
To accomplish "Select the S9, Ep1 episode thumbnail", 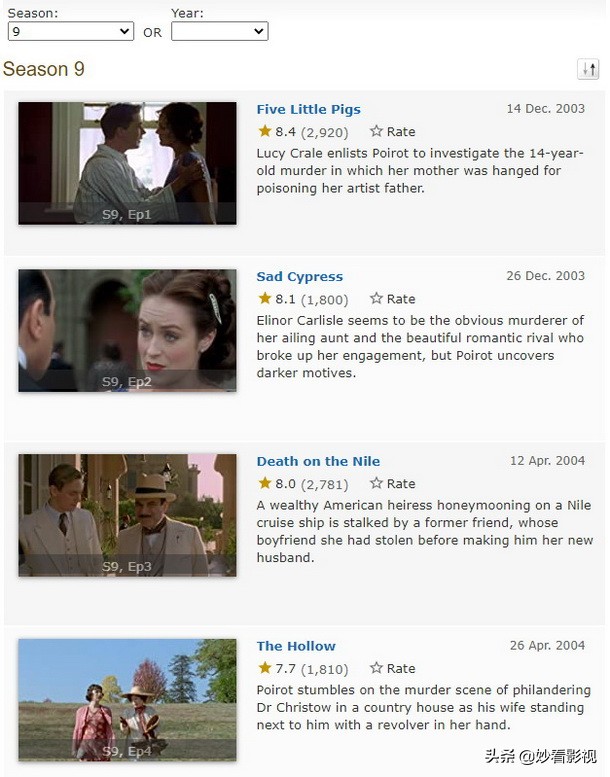I will (127, 163).
